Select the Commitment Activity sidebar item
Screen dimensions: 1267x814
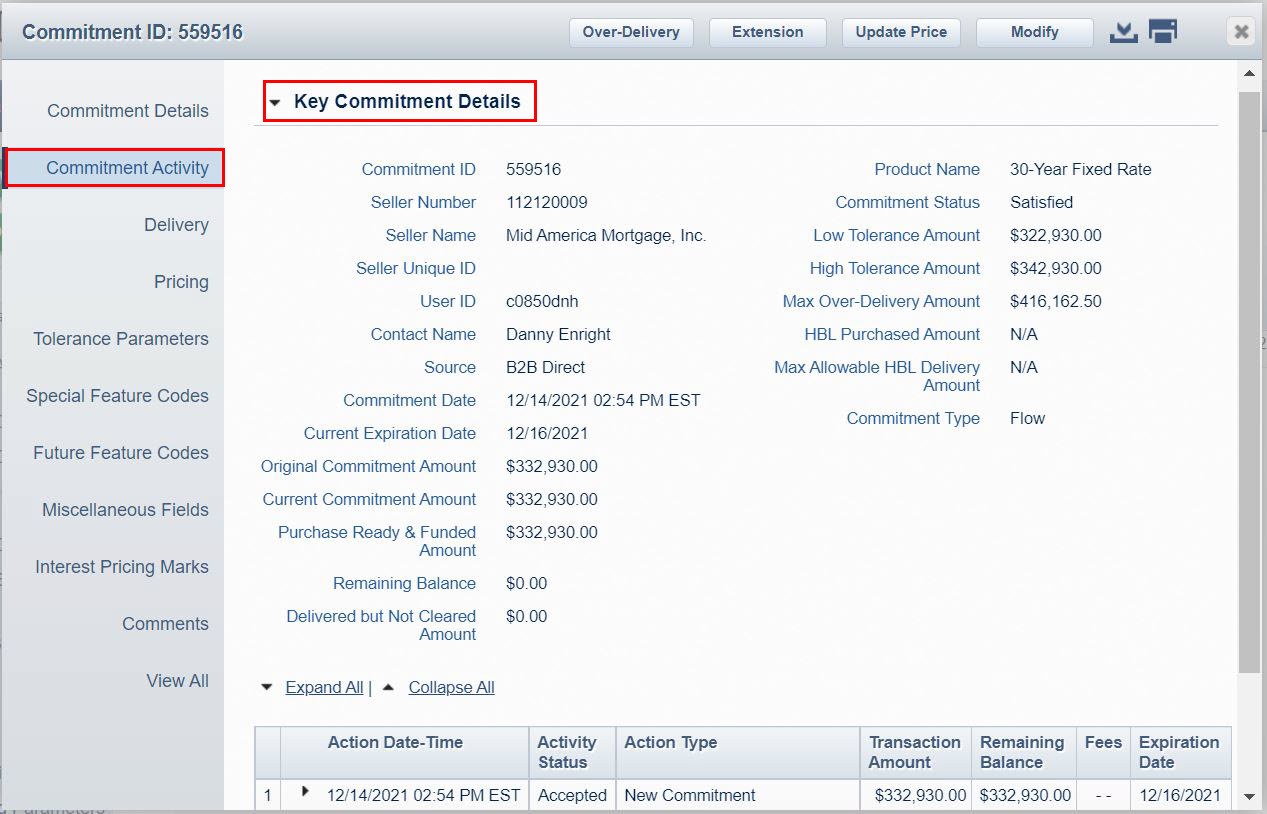coord(127,168)
